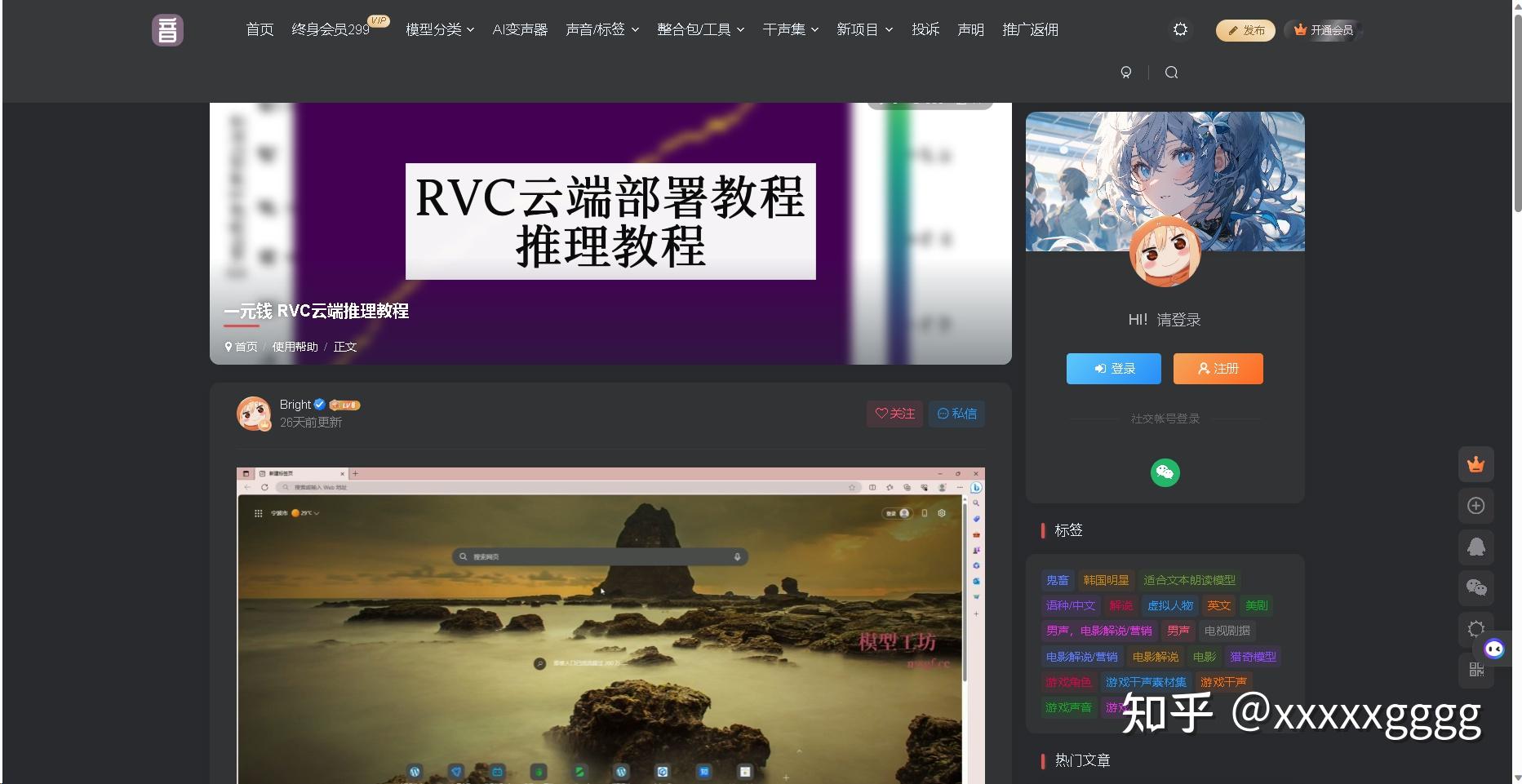Expand the 干声集 dropdown arrow
1522x784 pixels.
(x=814, y=29)
